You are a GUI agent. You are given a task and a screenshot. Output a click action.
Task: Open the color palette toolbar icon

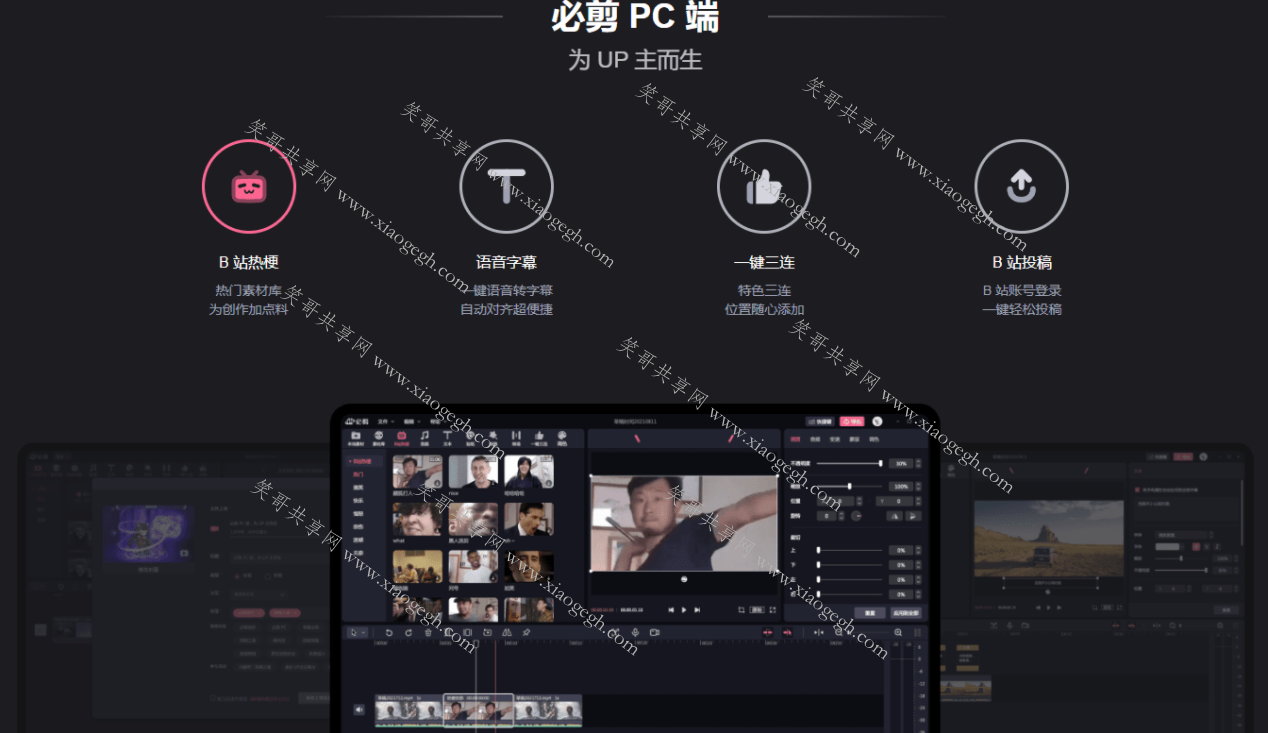coord(562,438)
